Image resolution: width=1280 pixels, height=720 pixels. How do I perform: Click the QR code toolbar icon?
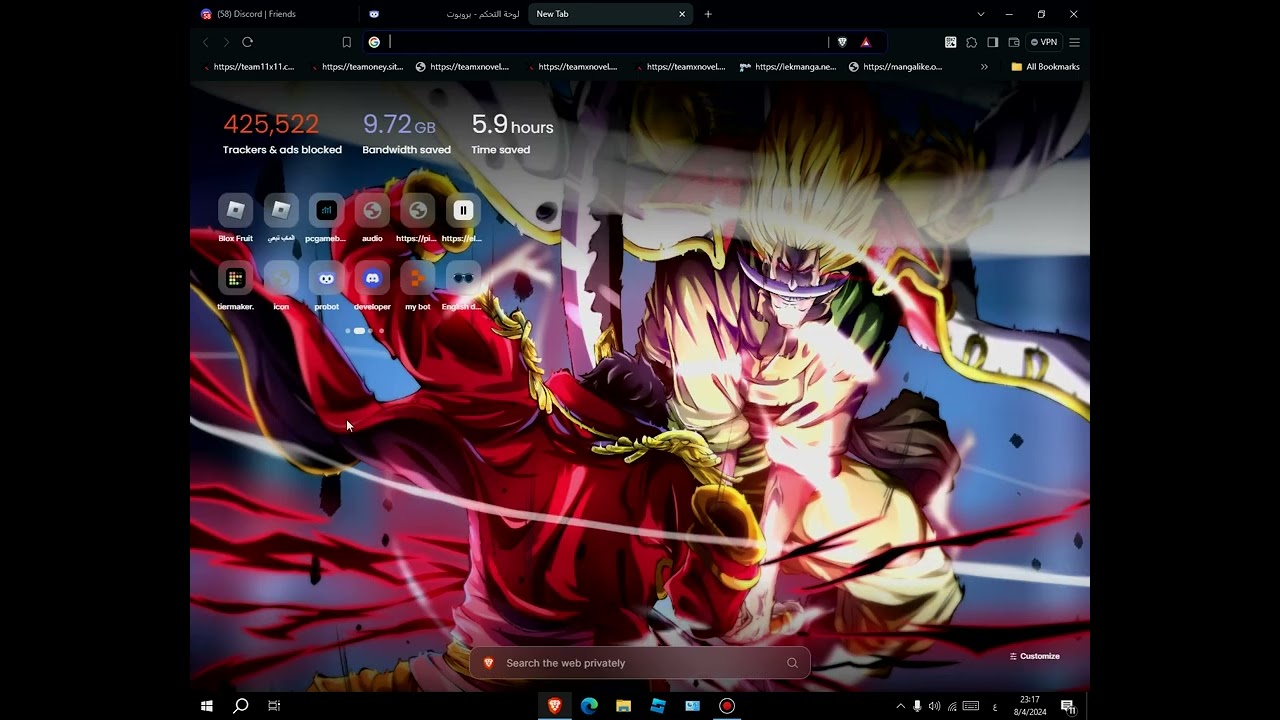(x=950, y=42)
